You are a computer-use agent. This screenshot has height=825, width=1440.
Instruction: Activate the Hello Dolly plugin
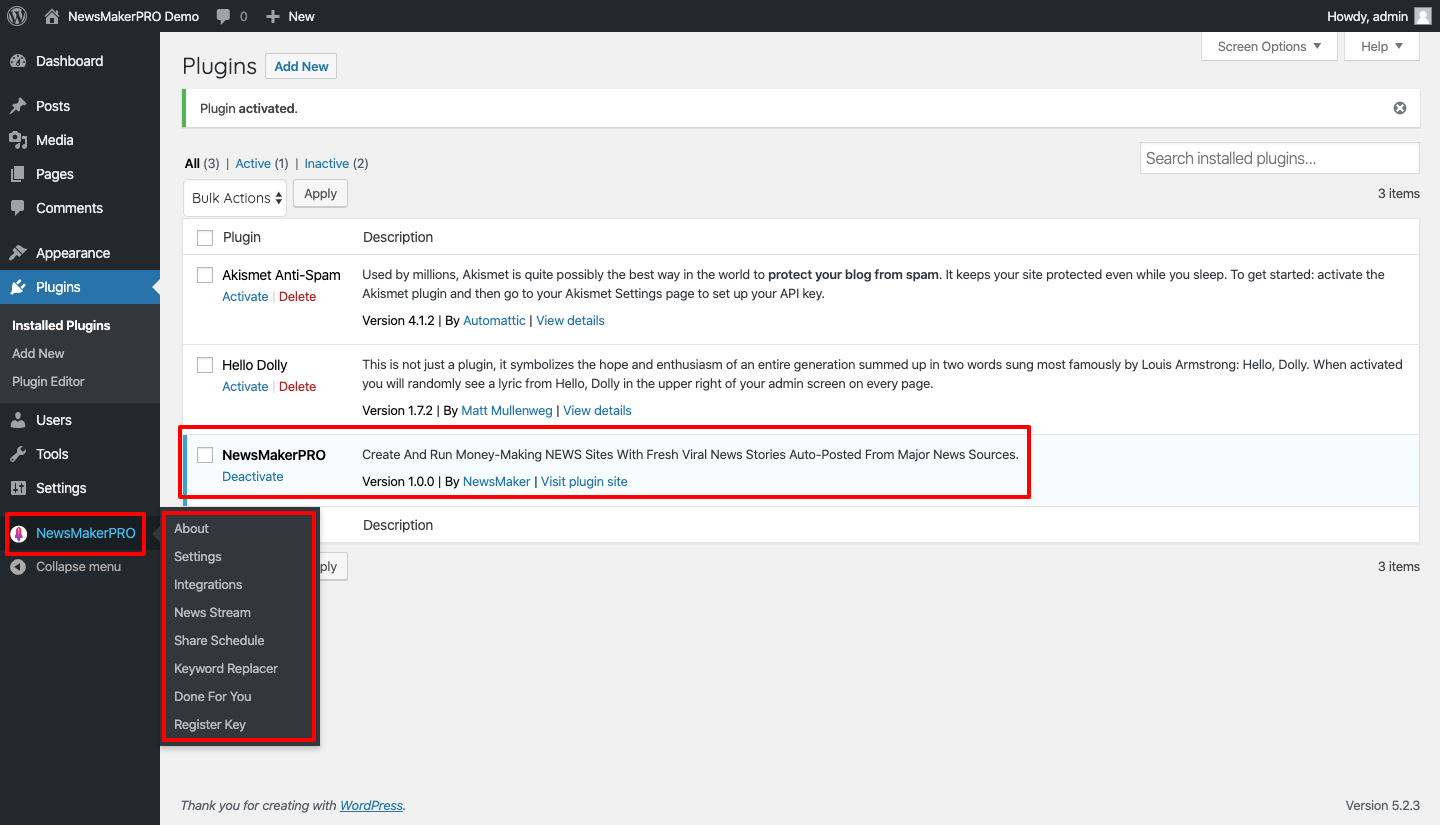(x=245, y=387)
